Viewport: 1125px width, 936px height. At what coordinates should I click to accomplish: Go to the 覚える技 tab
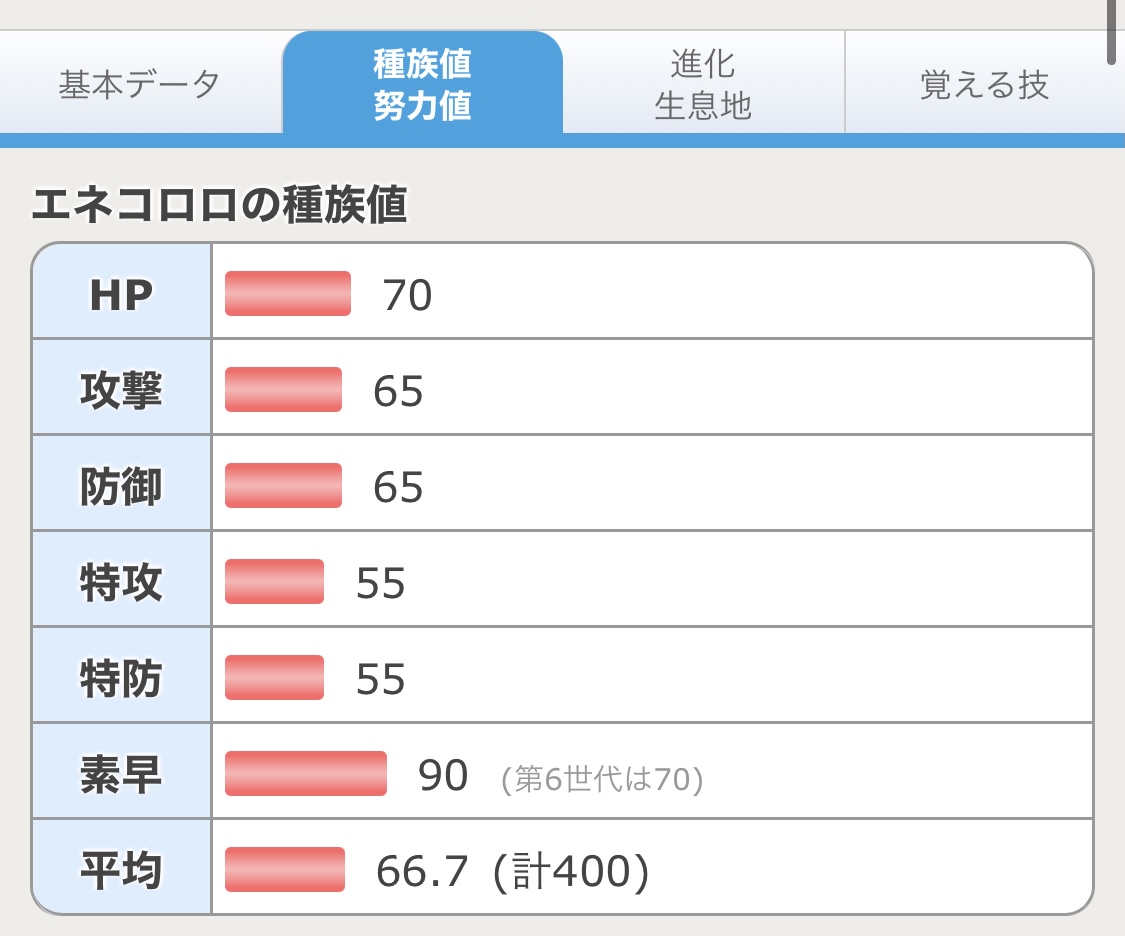pyautogui.click(x=984, y=84)
